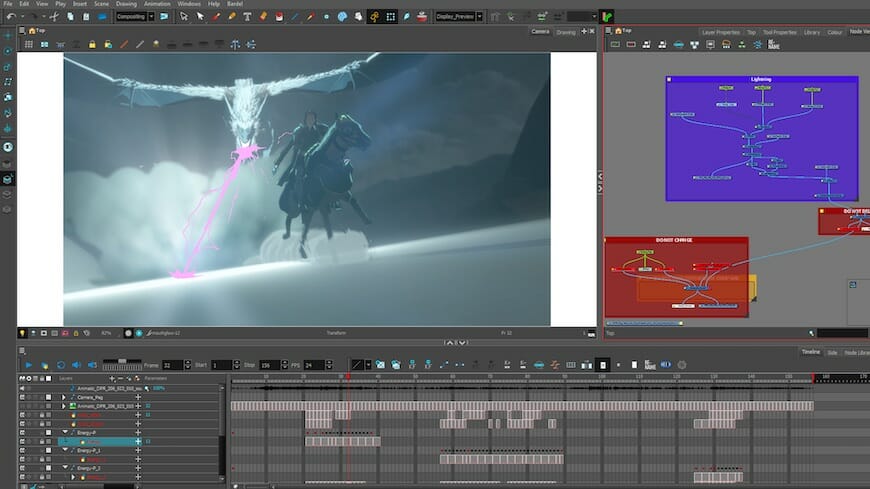Viewport: 870px width, 489px height.
Task: Open the Windows menu
Action: (189, 3)
